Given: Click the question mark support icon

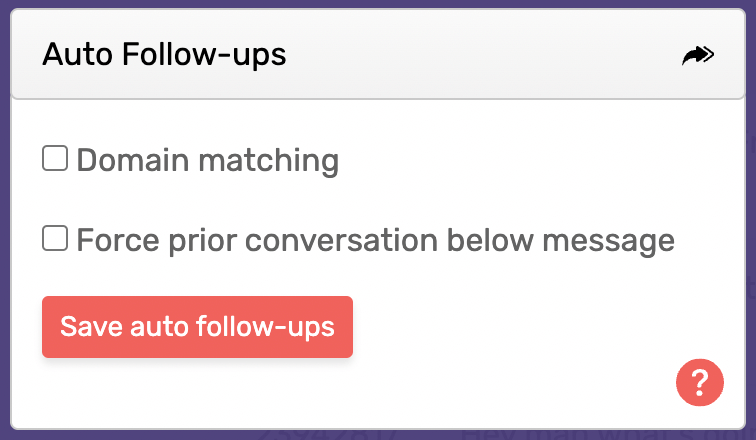Looking at the screenshot, I should [700, 382].
